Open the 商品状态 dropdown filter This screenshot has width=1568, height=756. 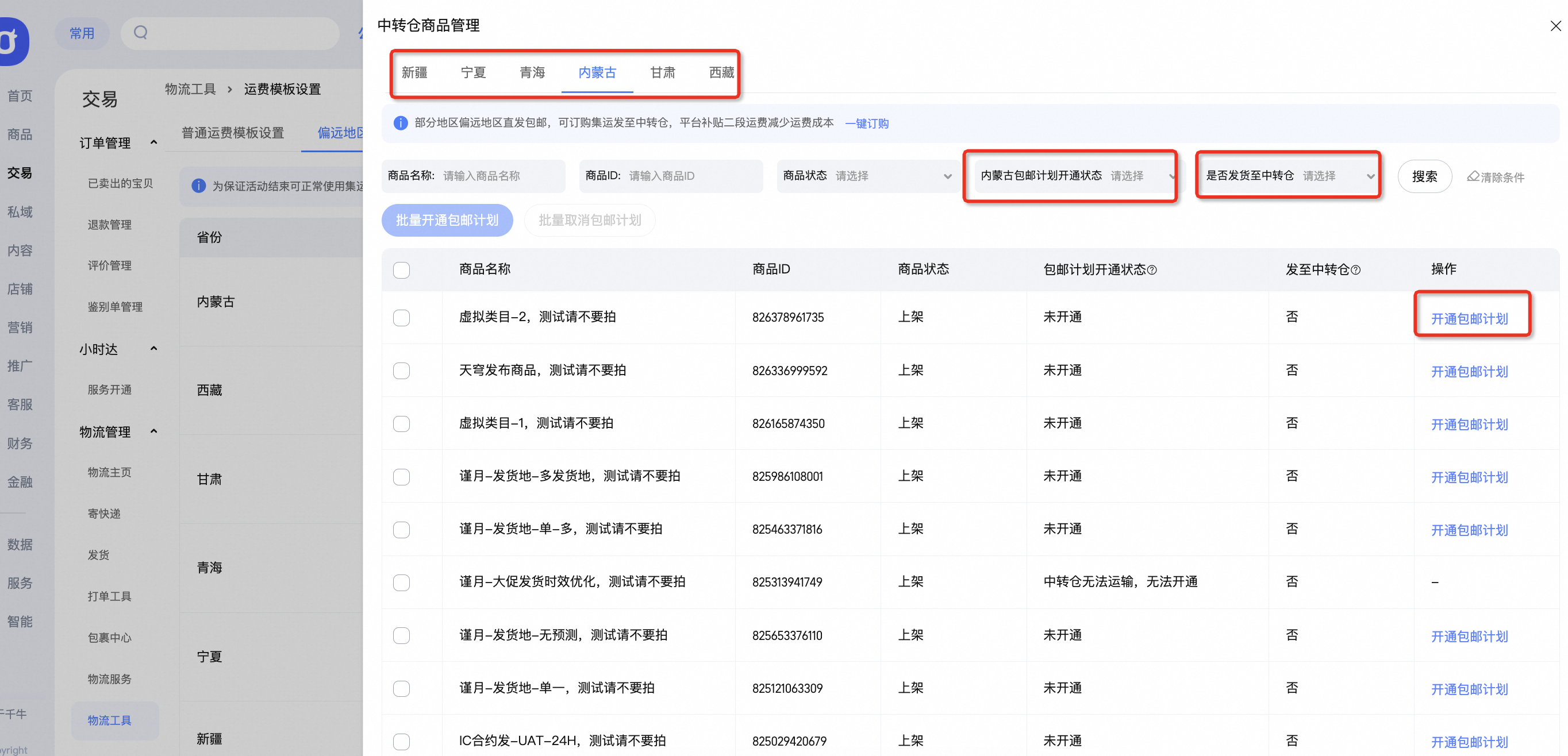pyautogui.click(x=867, y=176)
